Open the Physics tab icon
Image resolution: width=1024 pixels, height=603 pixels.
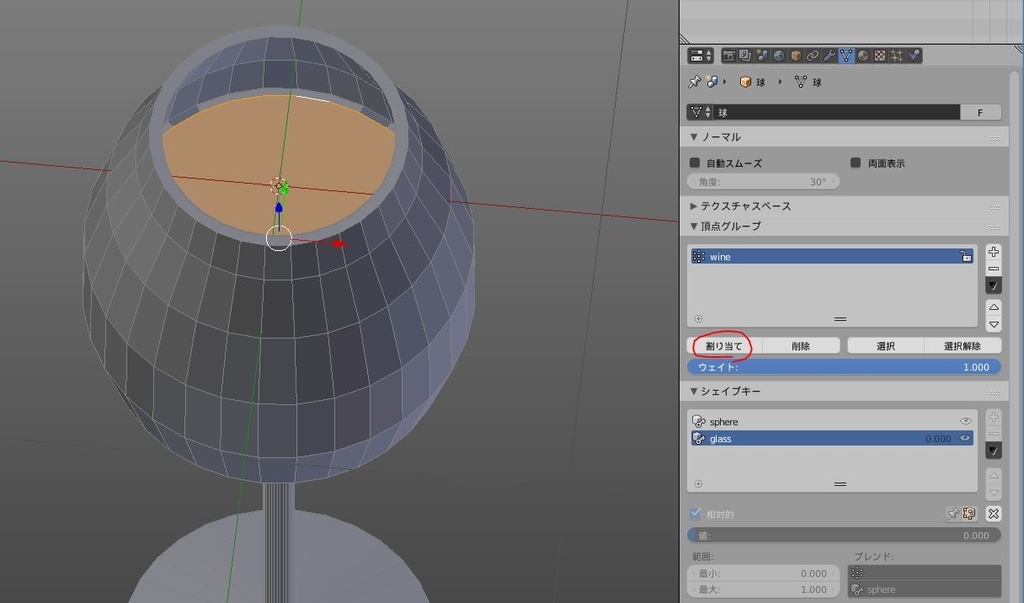(914, 56)
